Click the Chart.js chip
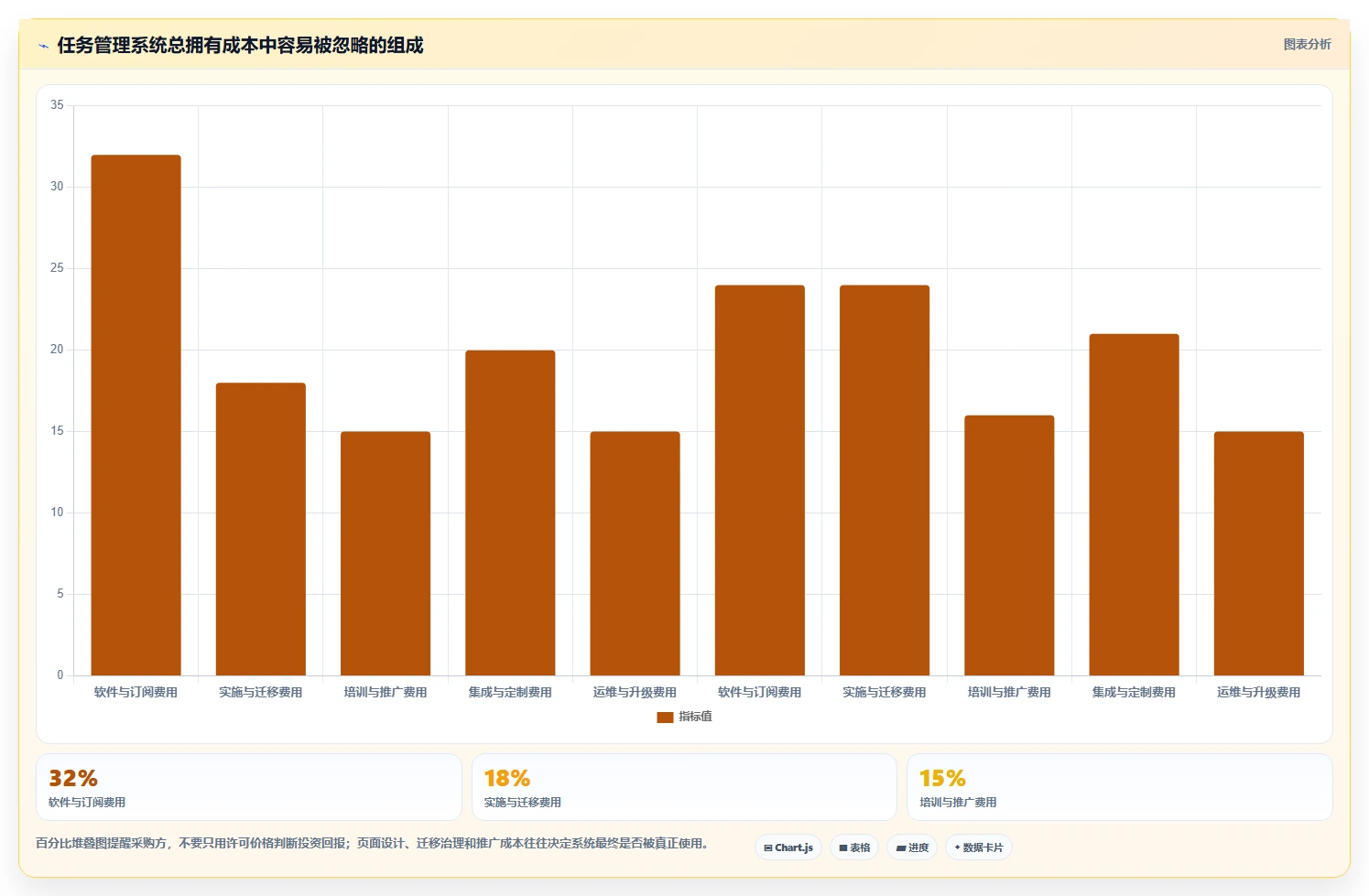The image size is (1369, 896). pos(788,847)
